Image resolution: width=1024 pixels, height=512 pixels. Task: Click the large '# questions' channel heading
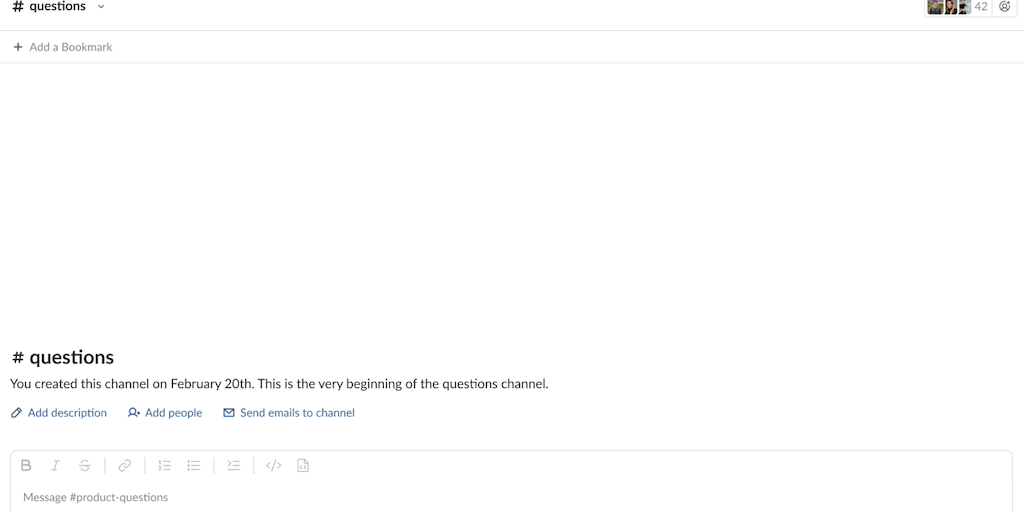[63, 357]
